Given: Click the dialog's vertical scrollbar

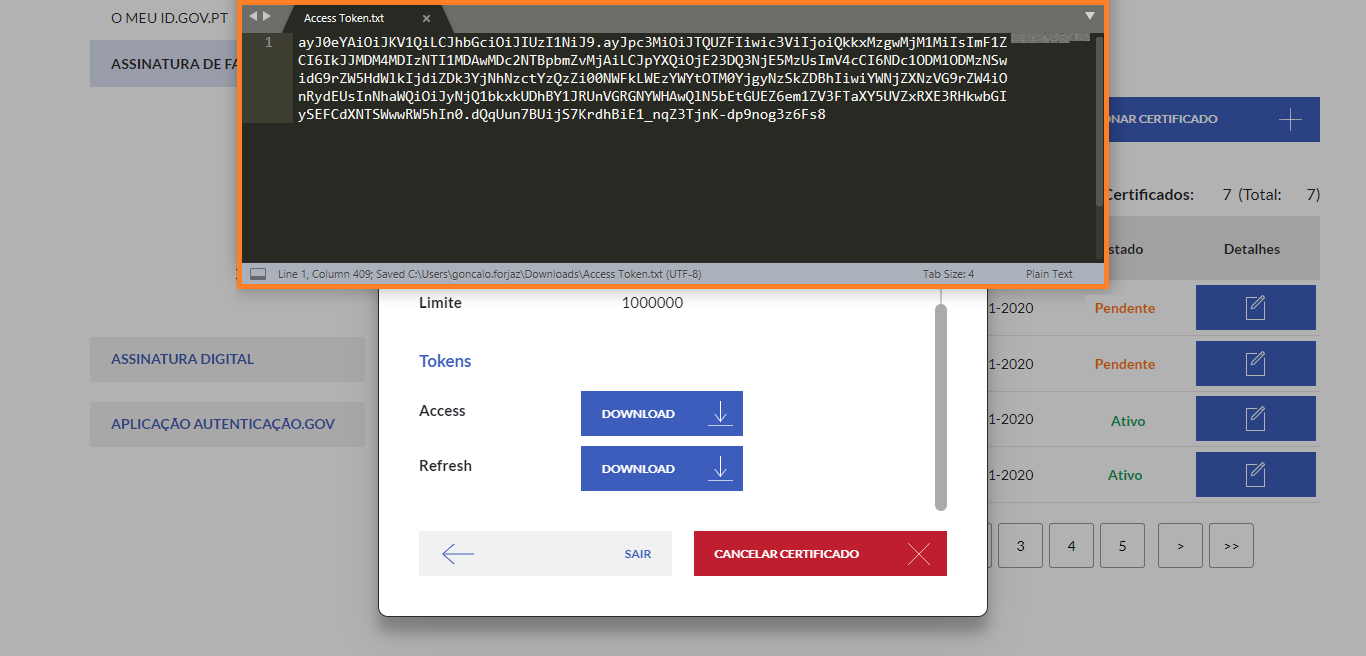Looking at the screenshot, I should pos(940,407).
